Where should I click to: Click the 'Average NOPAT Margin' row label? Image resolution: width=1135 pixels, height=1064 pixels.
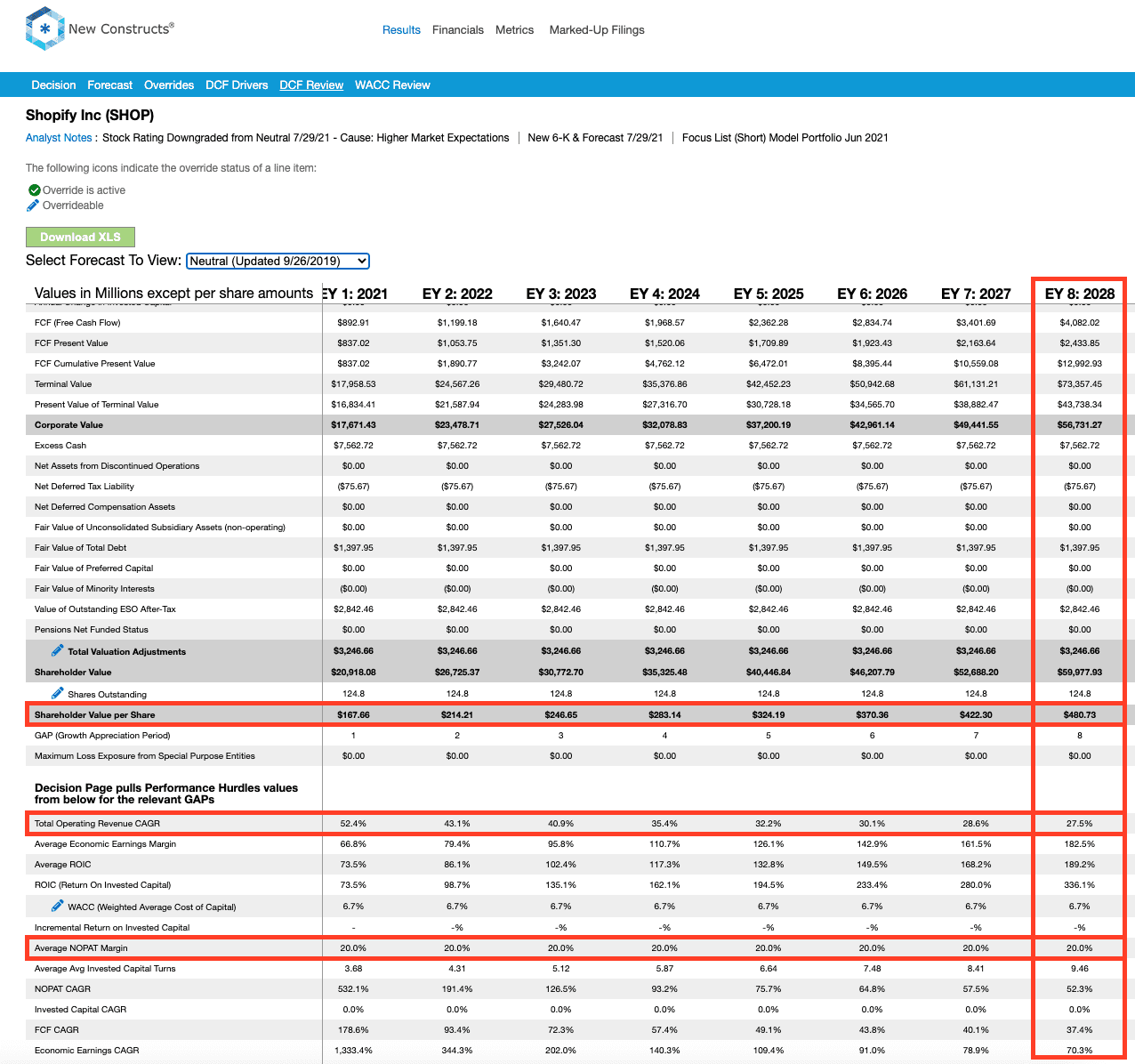pyautogui.click(x=81, y=948)
